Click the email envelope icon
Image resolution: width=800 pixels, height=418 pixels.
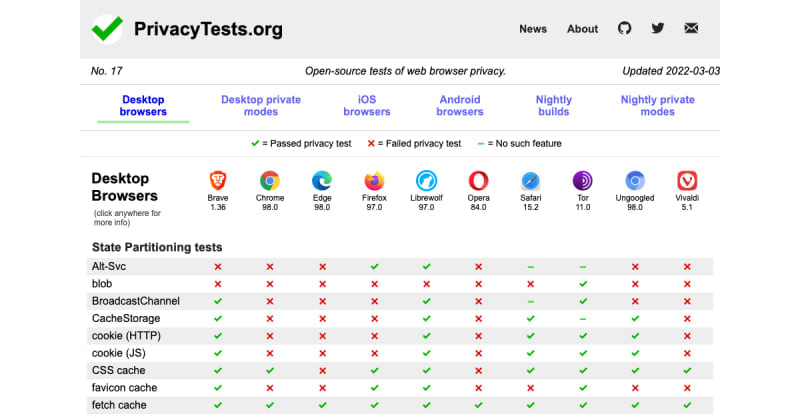(691, 28)
